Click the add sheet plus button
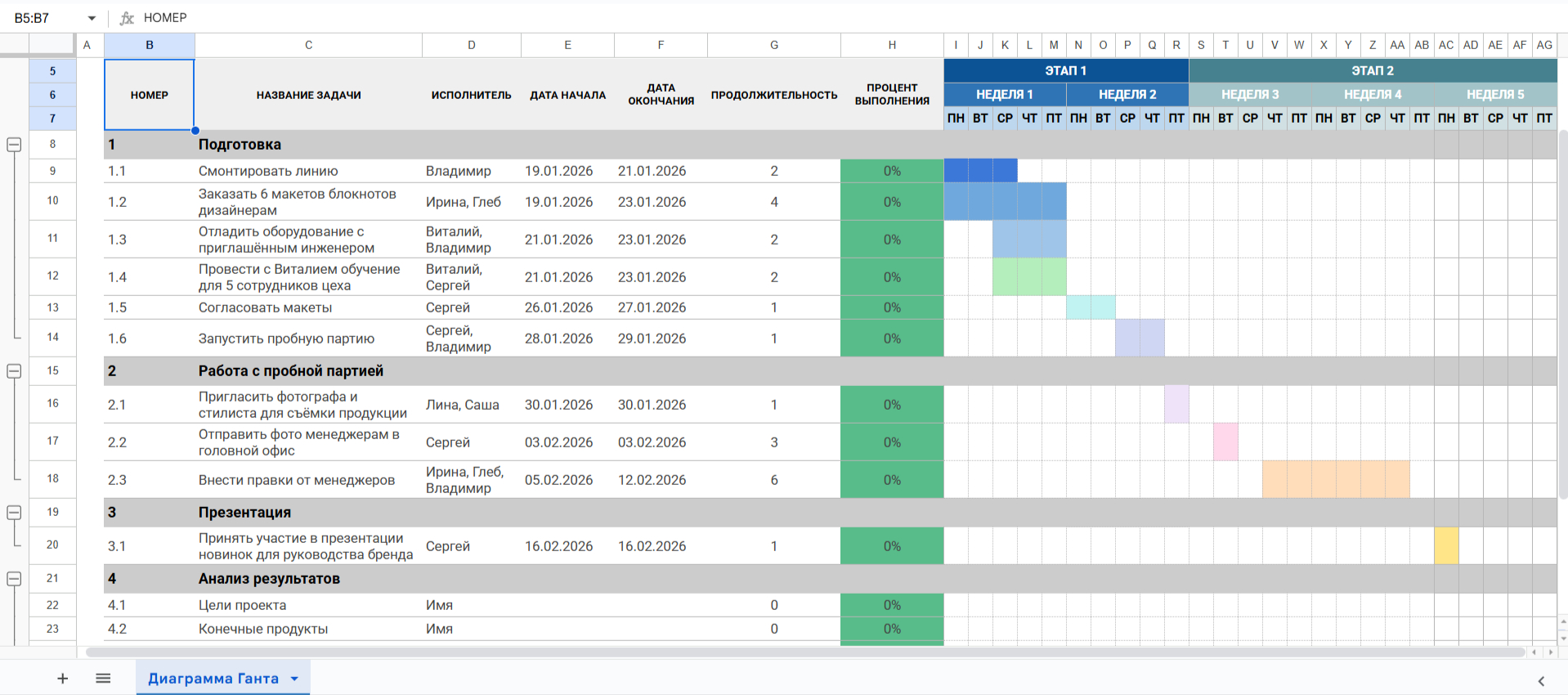This screenshot has height=695, width=1568. (x=62, y=678)
